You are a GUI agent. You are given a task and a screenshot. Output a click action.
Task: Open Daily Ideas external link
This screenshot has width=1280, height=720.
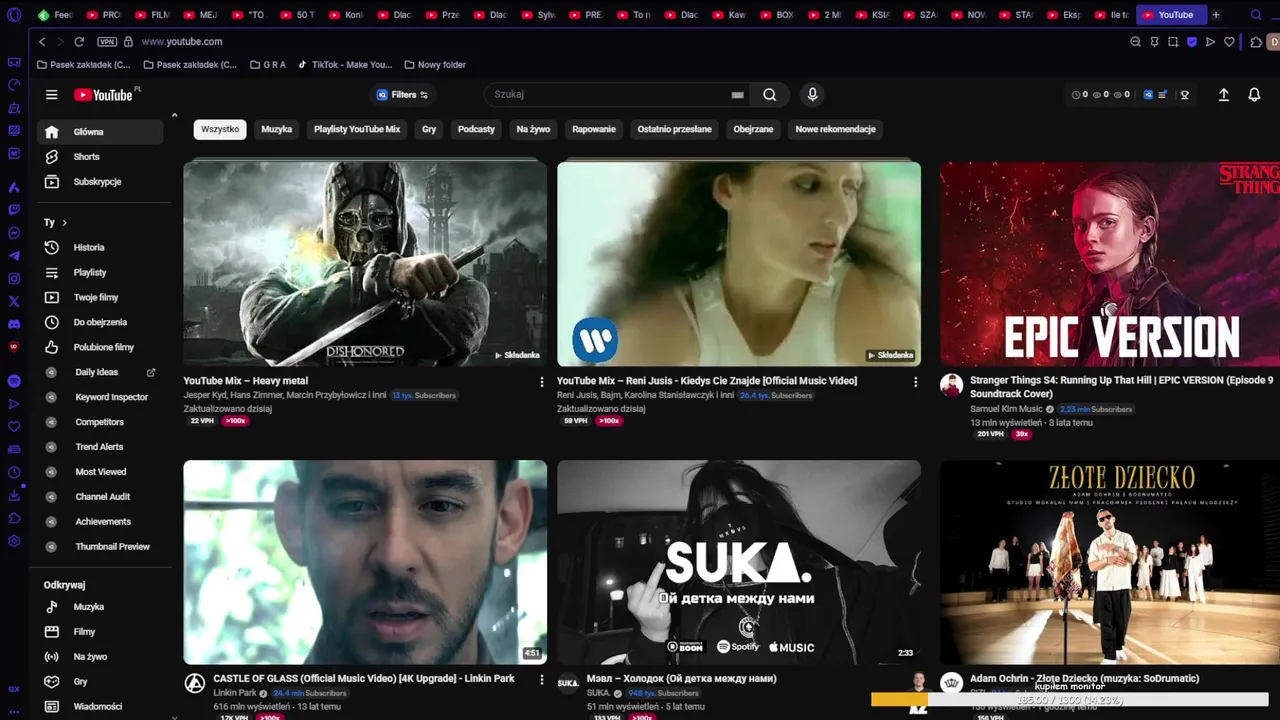point(151,372)
